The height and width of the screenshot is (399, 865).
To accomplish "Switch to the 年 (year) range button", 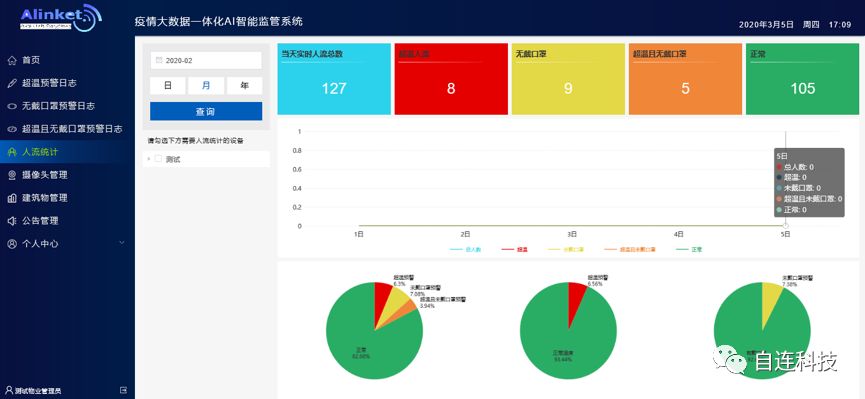I will [244, 86].
